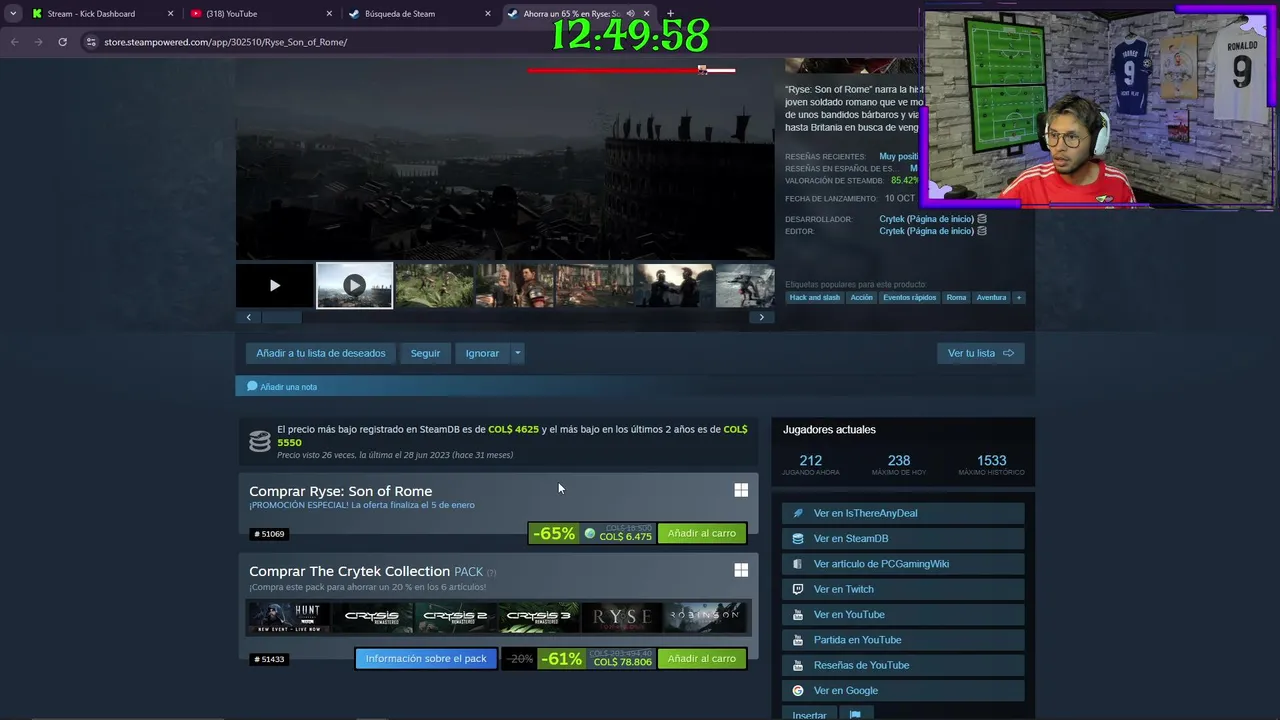The width and height of the screenshot is (1280, 720).
Task: Open the developer Crytek link
Action: pyautogui.click(x=926, y=219)
